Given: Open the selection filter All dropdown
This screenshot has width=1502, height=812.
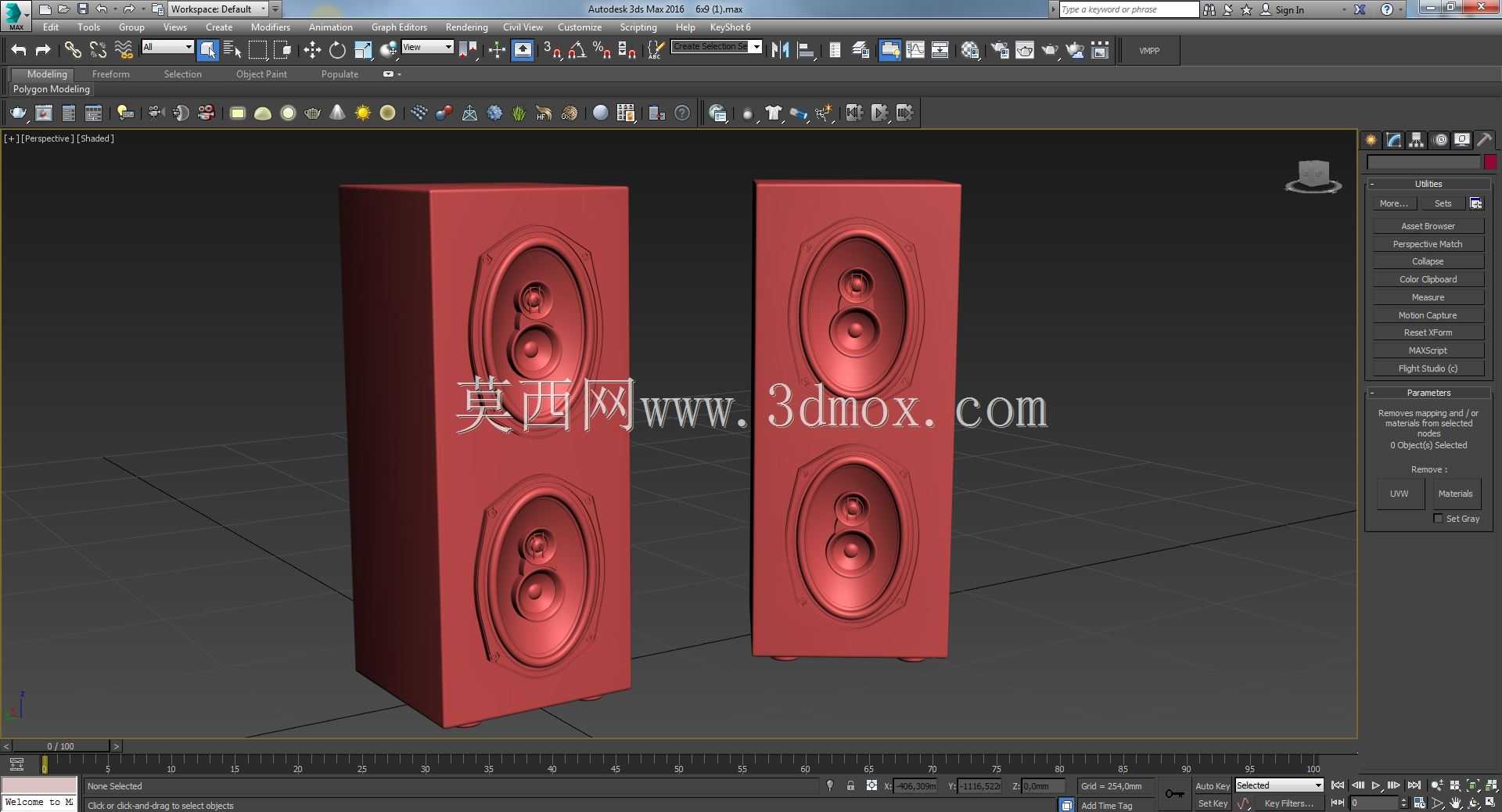Looking at the screenshot, I should 167,47.
